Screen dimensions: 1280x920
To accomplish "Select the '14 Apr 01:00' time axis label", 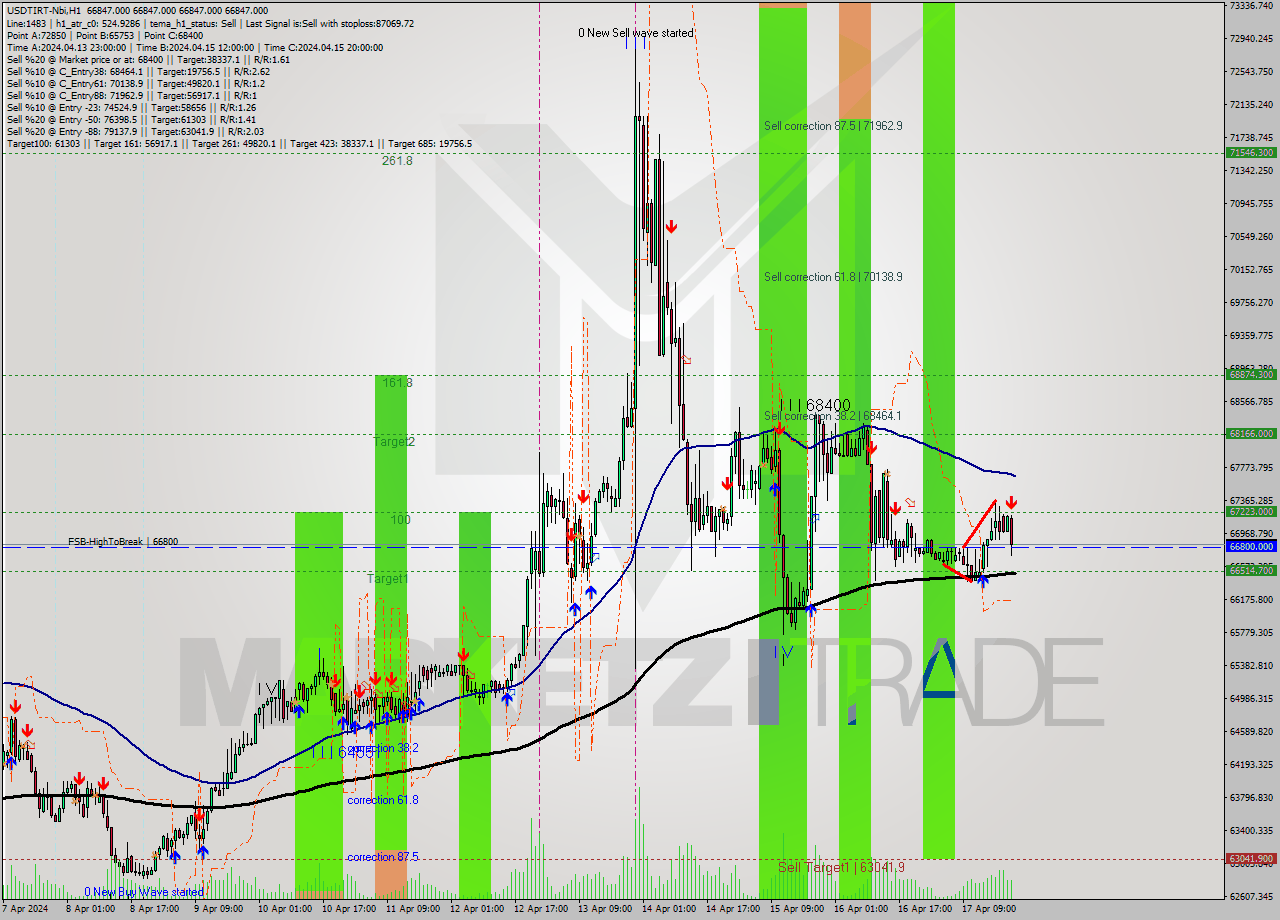I will tap(668, 909).
